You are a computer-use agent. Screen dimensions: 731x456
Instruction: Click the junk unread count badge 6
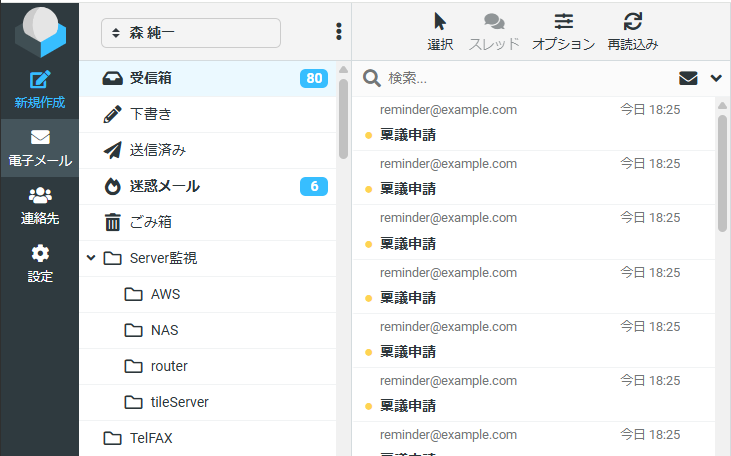pyautogui.click(x=314, y=186)
